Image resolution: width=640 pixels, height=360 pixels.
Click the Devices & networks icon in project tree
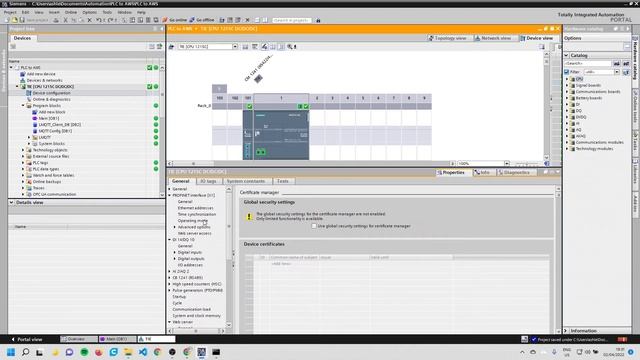click(x=23, y=80)
